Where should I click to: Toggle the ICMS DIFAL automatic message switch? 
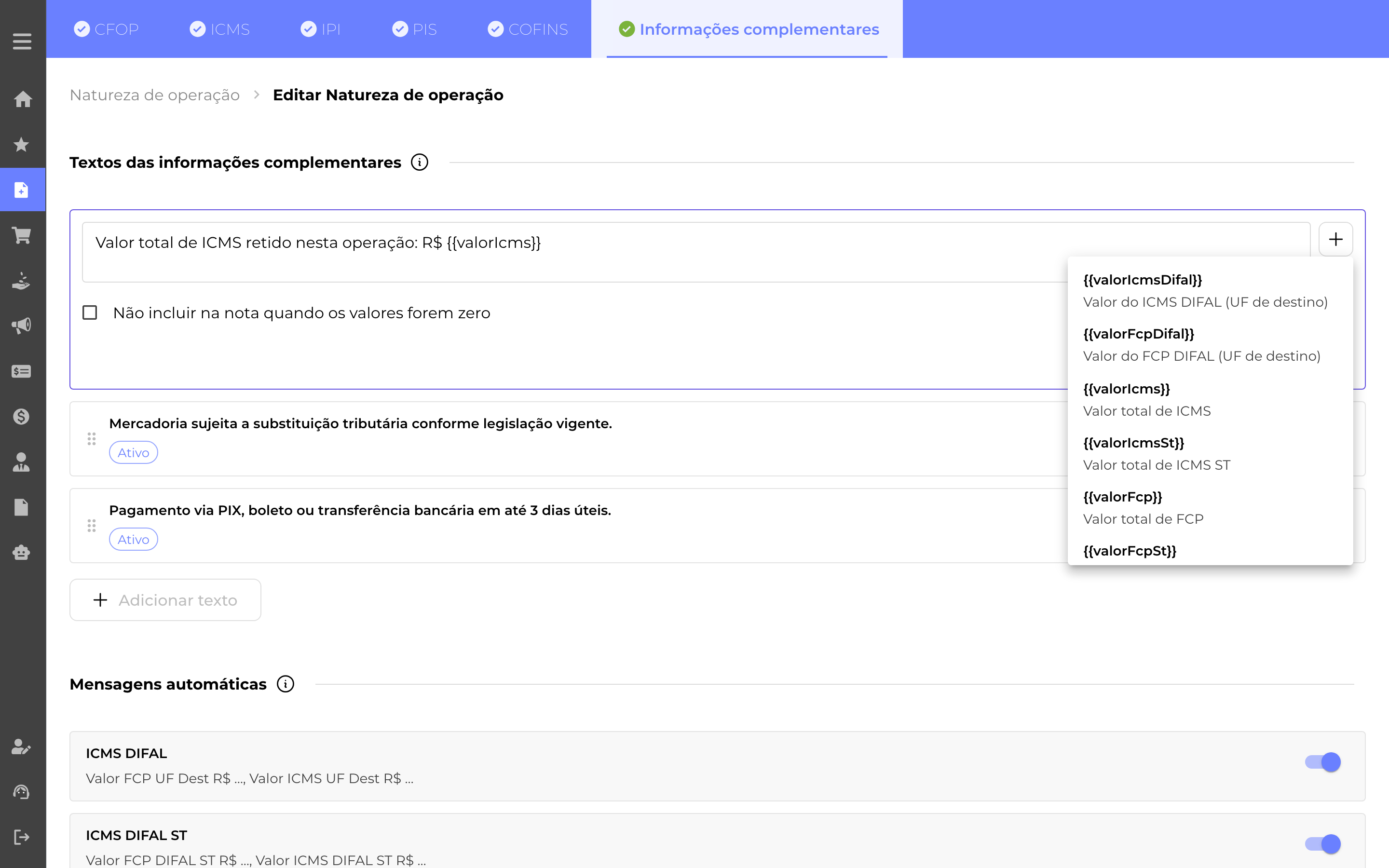point(1323,762)
